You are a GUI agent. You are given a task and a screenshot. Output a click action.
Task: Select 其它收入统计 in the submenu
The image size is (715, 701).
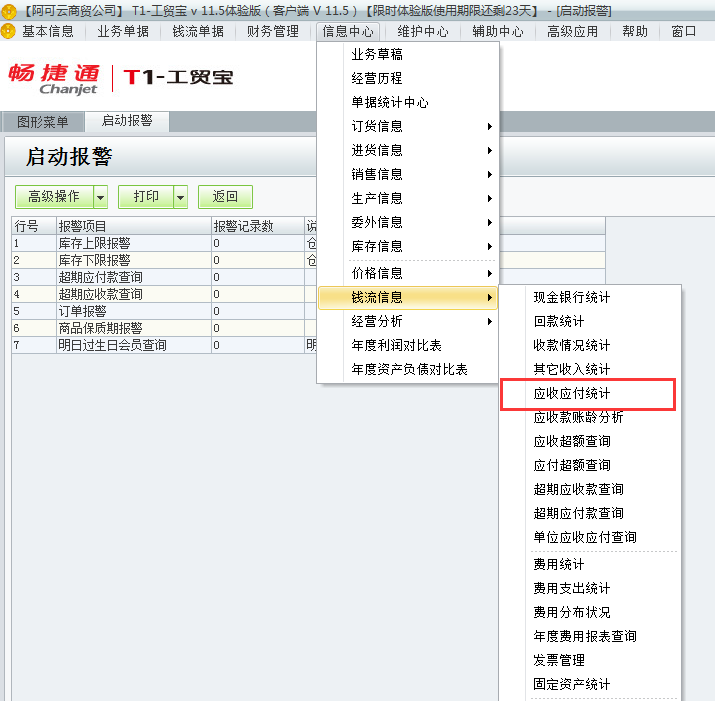pos(590,369)
